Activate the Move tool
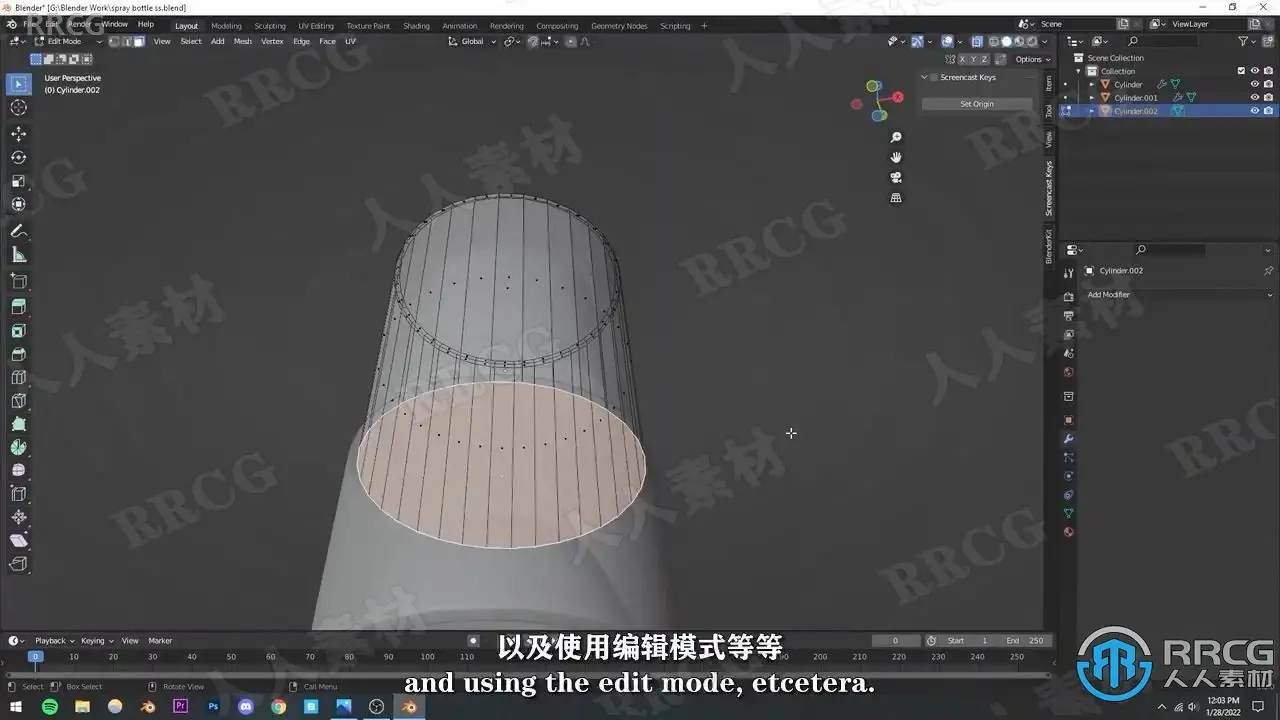This screenshot has height=720, width=1280. (18, 134)
